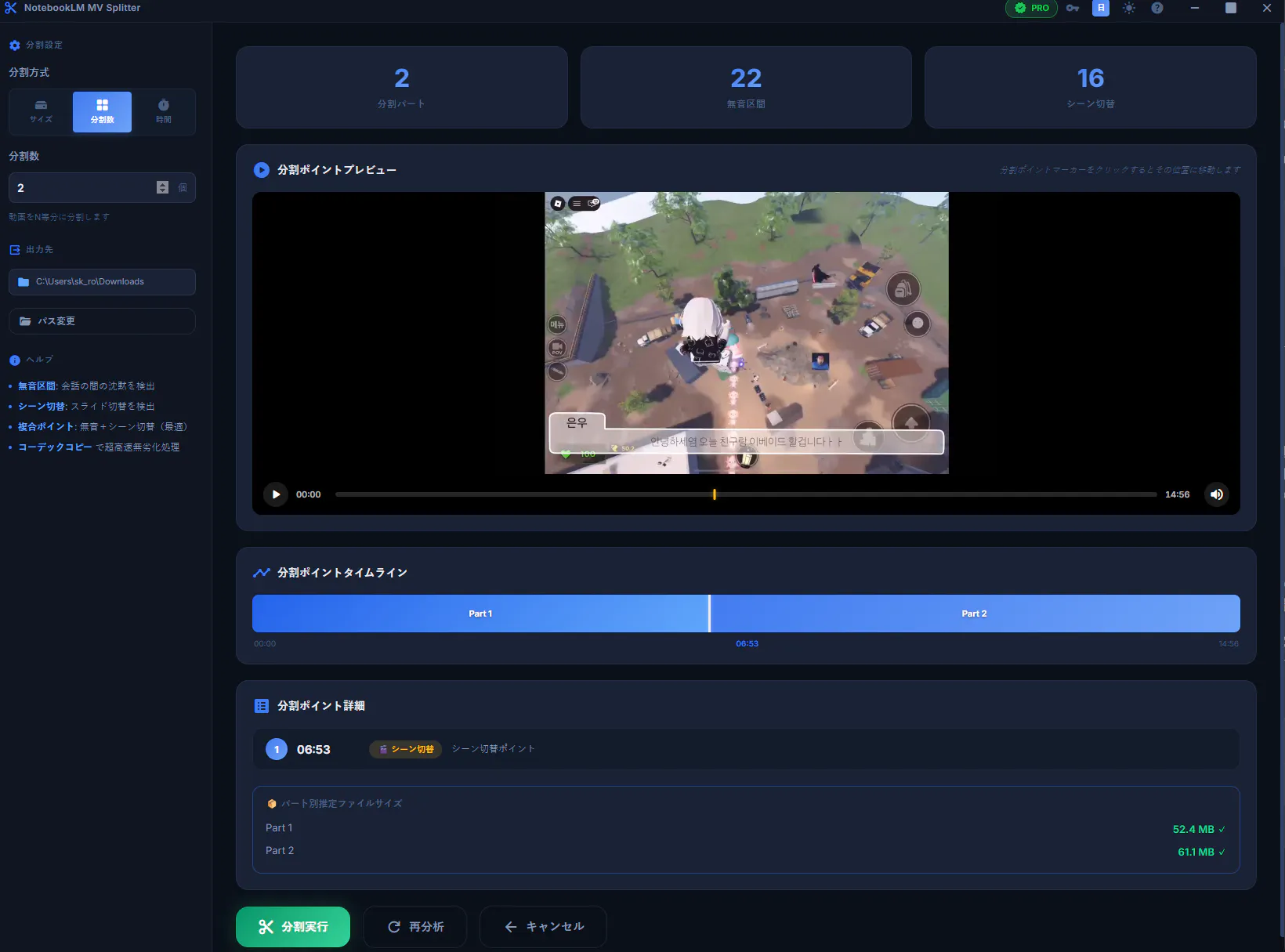Viewport: 1285px width, 952px height.
Task: Click the split count stepper arrows
Action: pyautogui.click(x=162, y=187)
